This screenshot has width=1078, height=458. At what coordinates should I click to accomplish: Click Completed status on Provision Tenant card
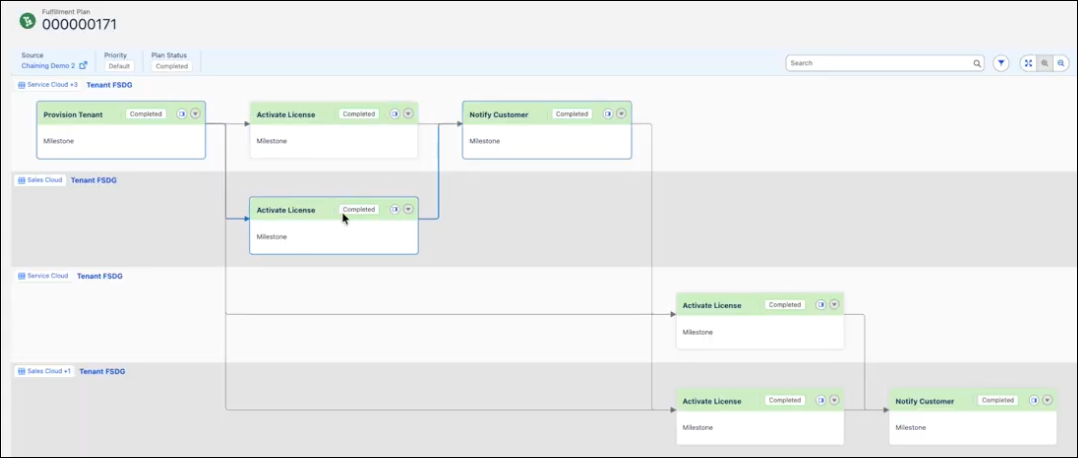pyautogui.click(x=146, y=114)
